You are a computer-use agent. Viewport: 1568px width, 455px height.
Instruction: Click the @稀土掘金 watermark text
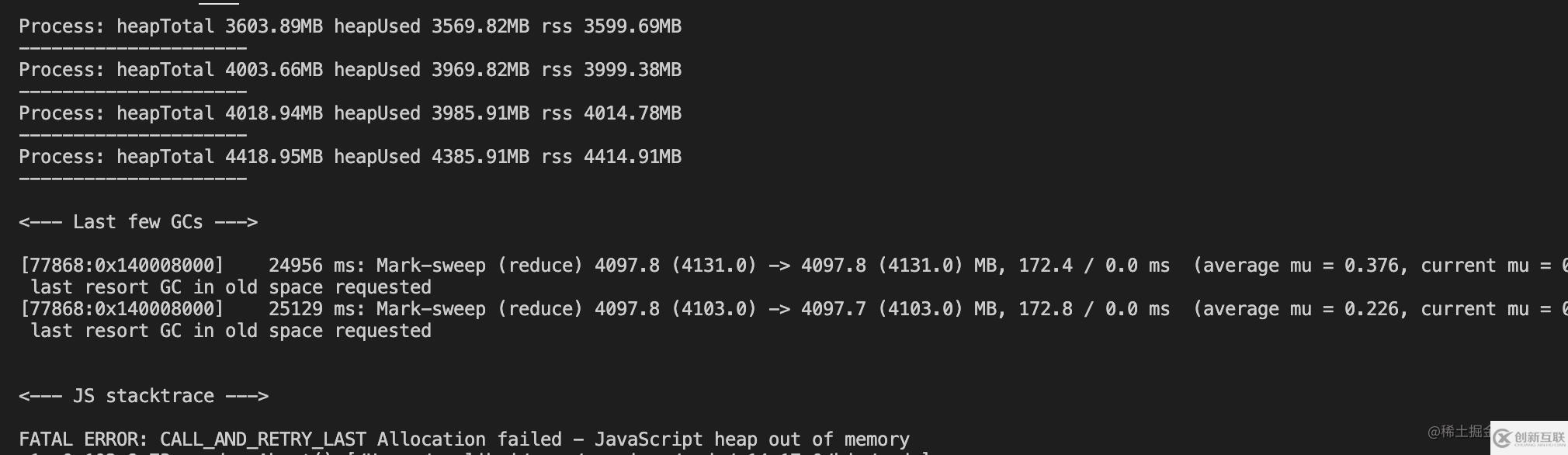1459,431
